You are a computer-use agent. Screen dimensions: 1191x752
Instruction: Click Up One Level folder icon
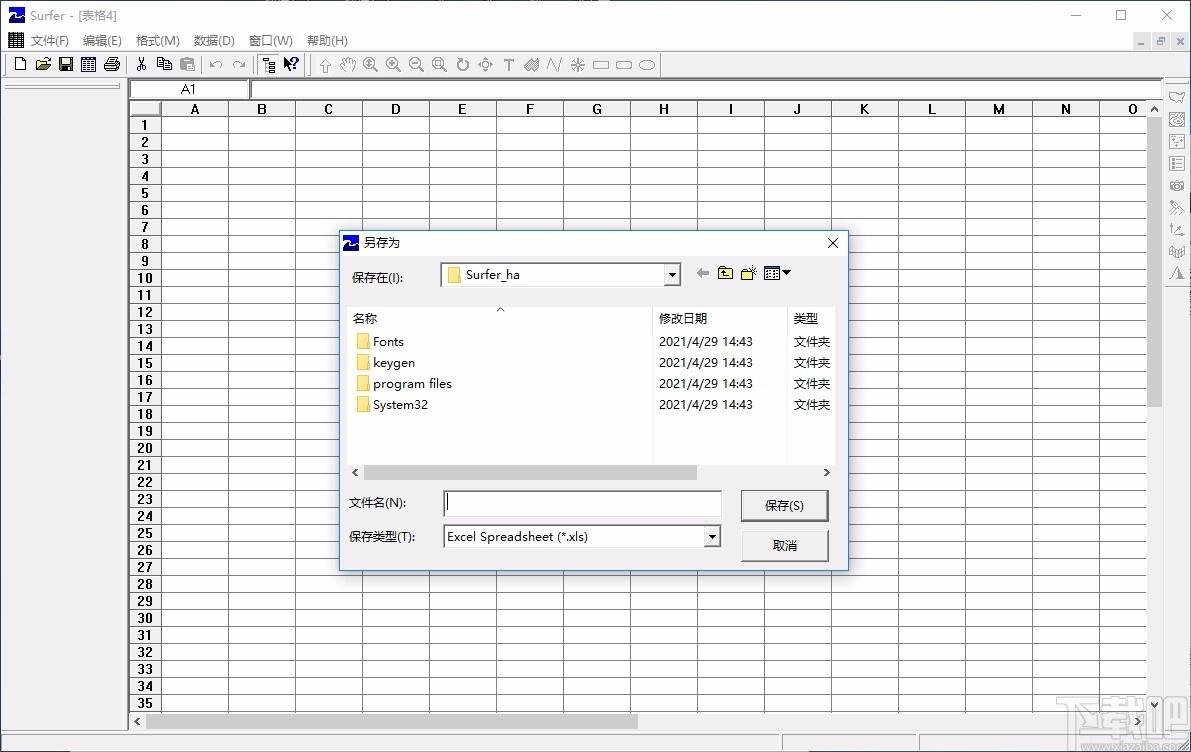coord(725,273)
